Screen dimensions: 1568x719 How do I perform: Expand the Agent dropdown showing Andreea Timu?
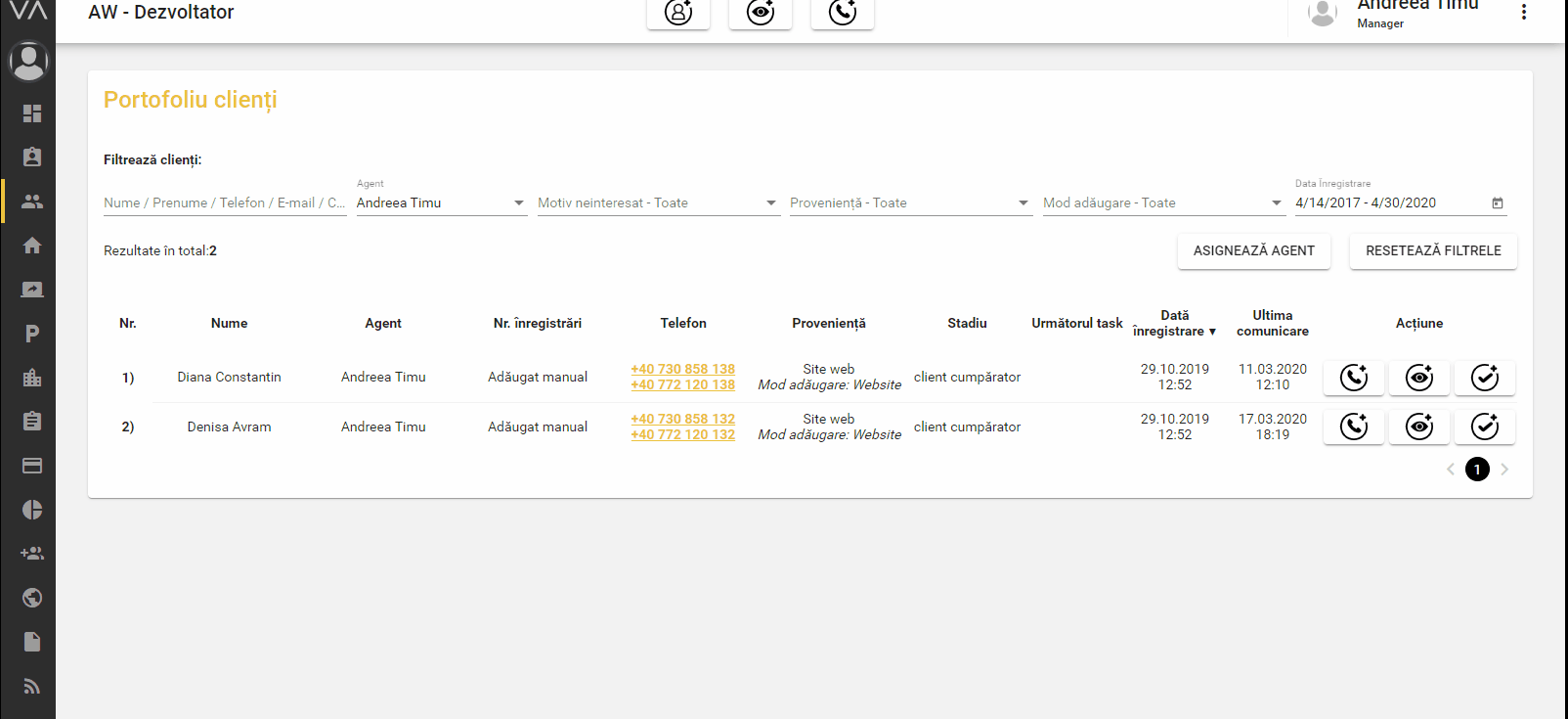click(x=441, y=202)
